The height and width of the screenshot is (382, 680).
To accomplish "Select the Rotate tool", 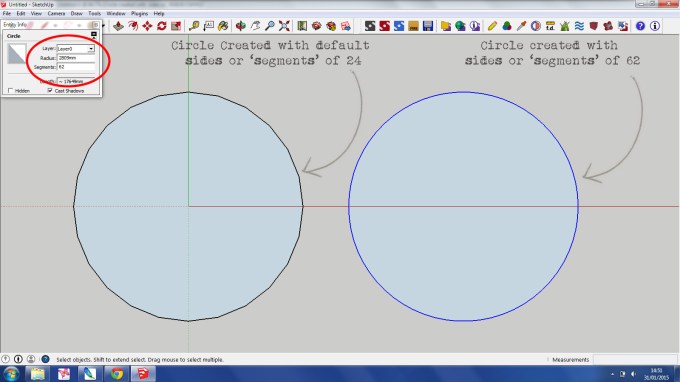I will click(162, 26).
